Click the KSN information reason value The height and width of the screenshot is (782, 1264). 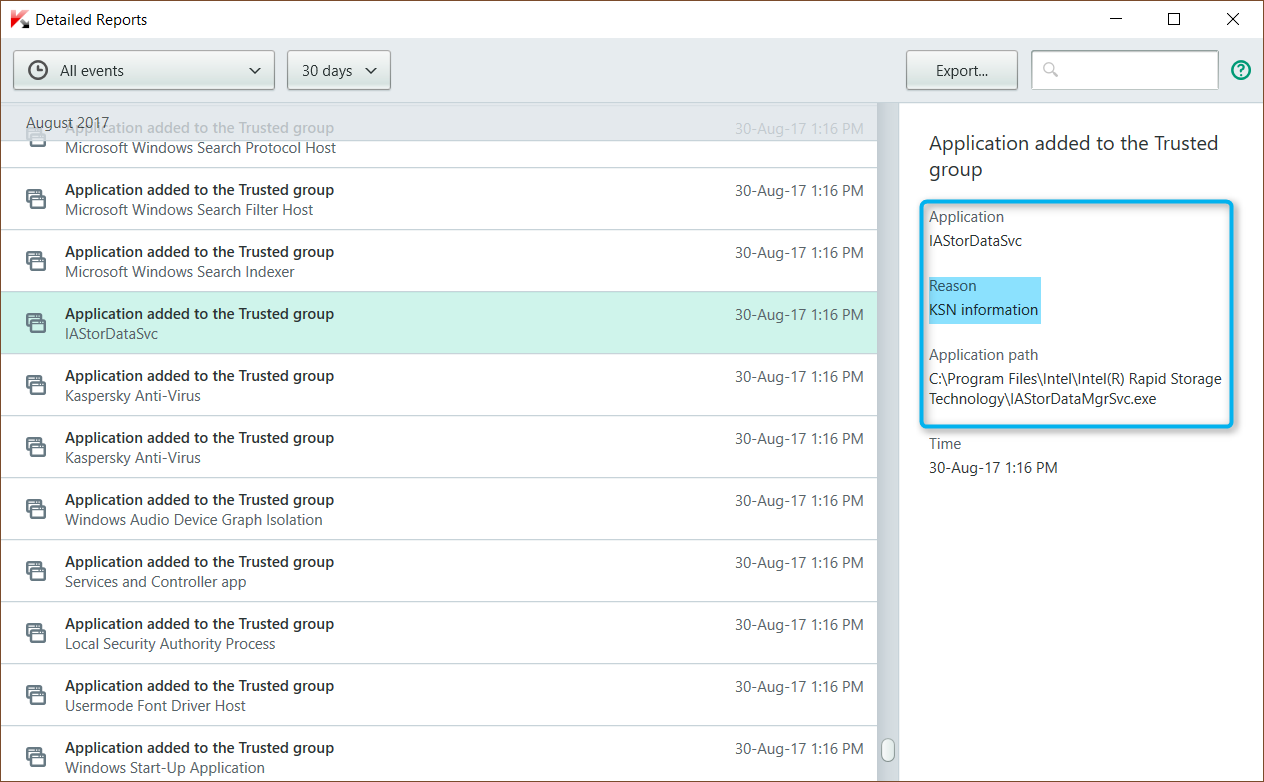[984, 310]
